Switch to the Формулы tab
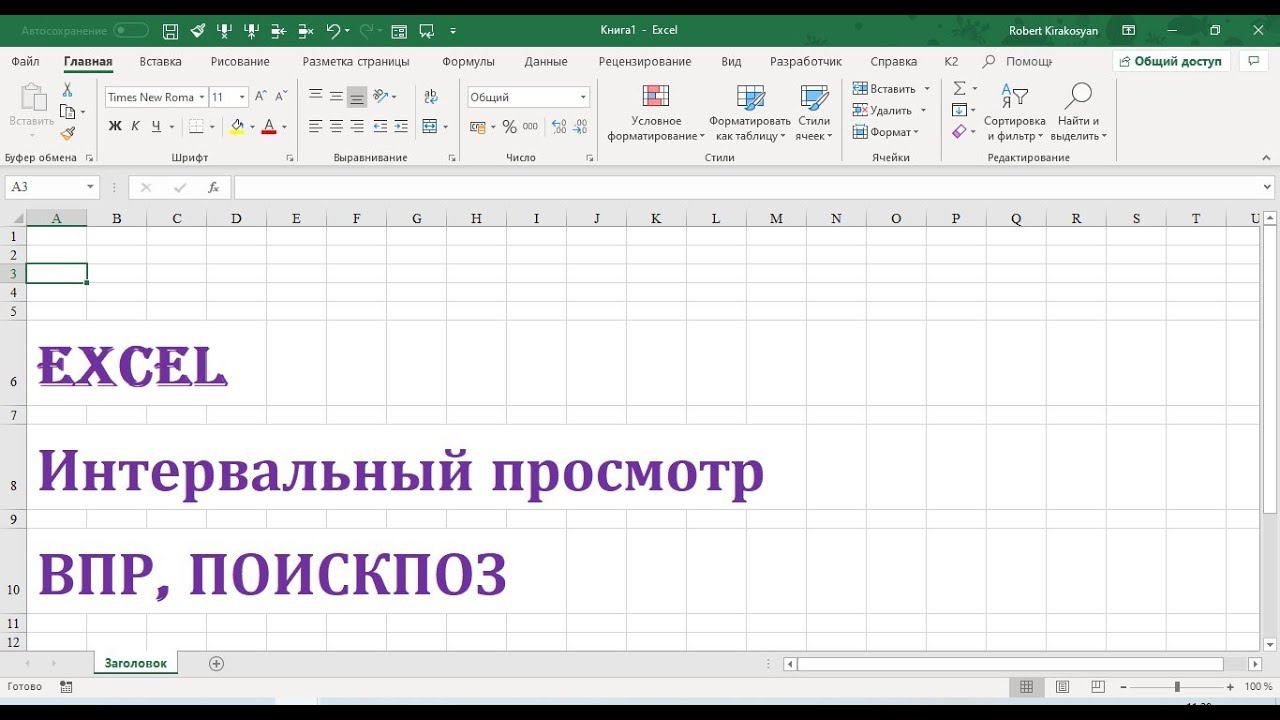Viewport: 1280px width, 720px height. 468,61
